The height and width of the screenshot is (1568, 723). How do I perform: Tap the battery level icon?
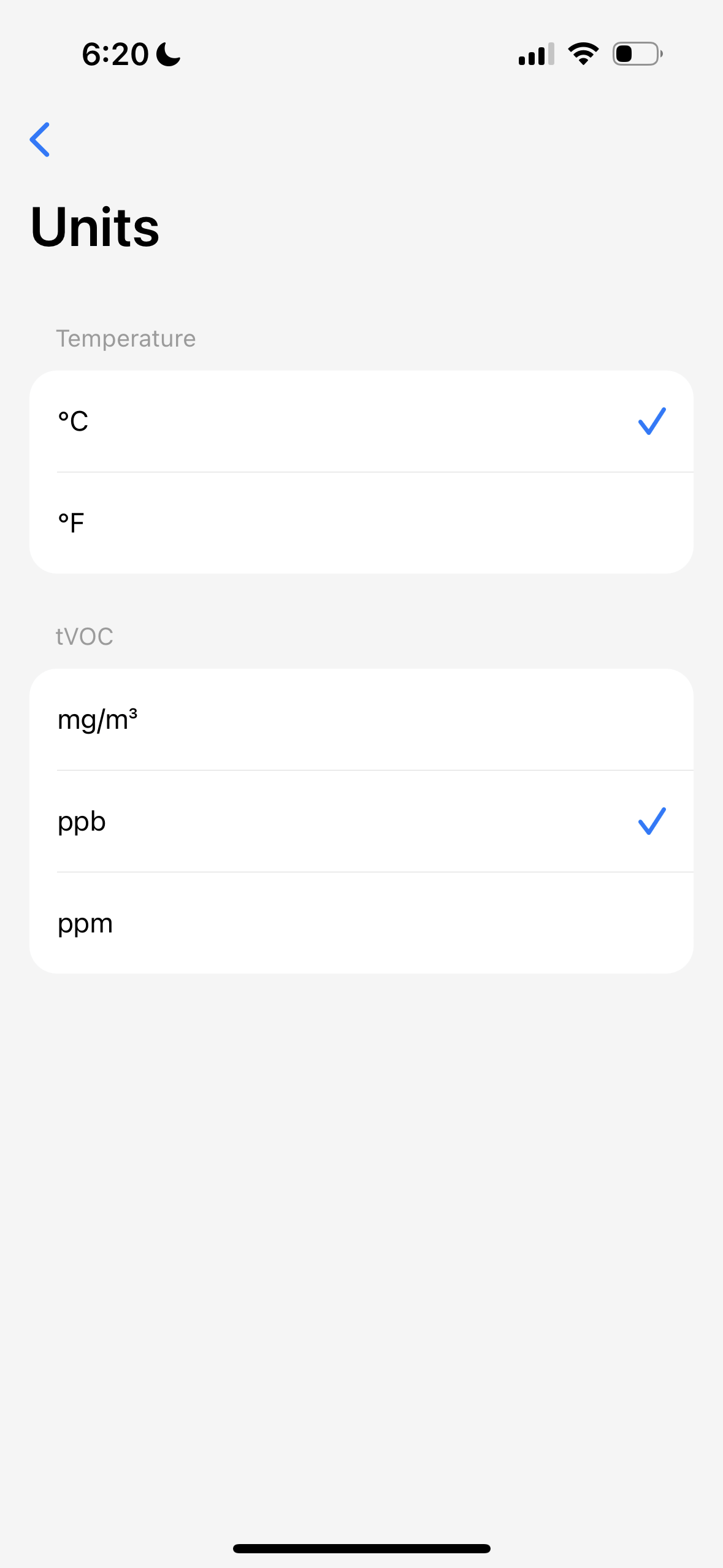coord(637,54)
